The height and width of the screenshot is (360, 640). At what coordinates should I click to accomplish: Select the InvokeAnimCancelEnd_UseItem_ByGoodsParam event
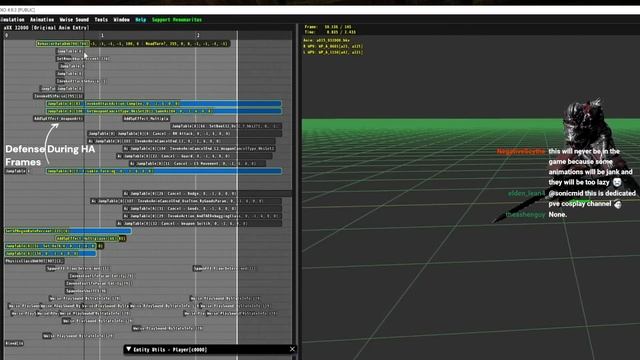point(186,201)
